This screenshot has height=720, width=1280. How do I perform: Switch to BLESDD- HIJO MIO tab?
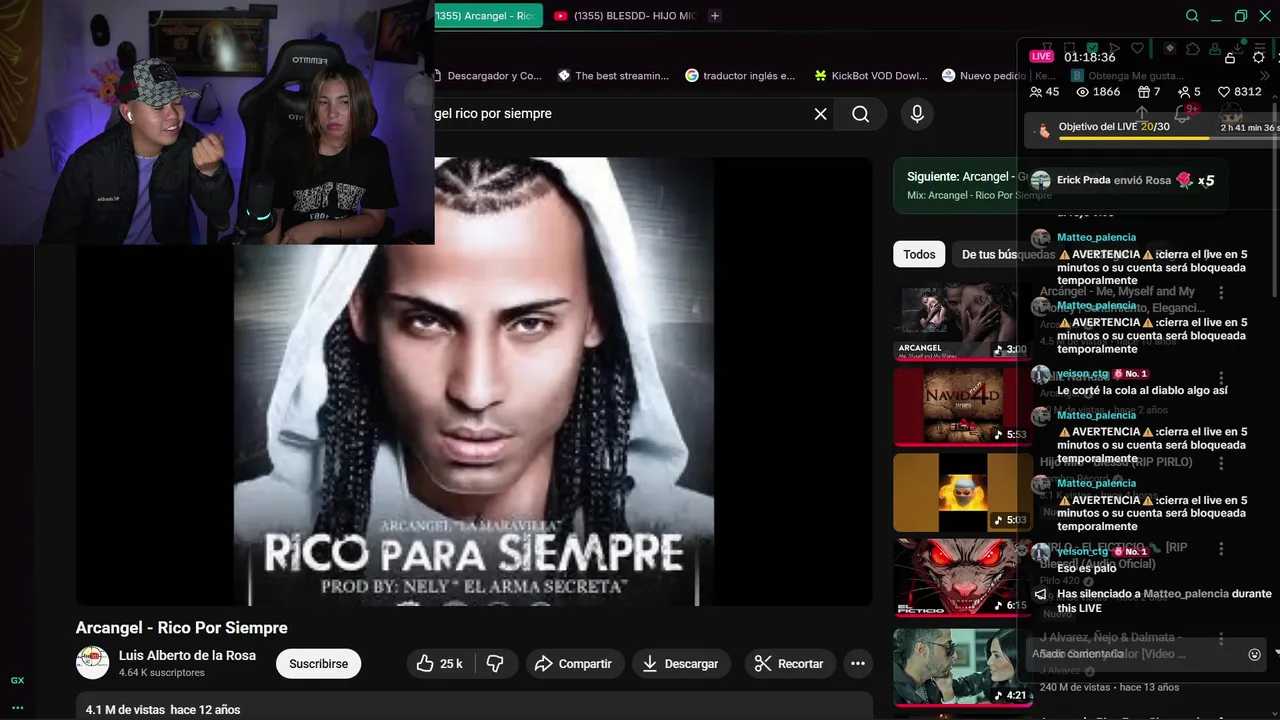pyautogui.click(x=624, y=16)
